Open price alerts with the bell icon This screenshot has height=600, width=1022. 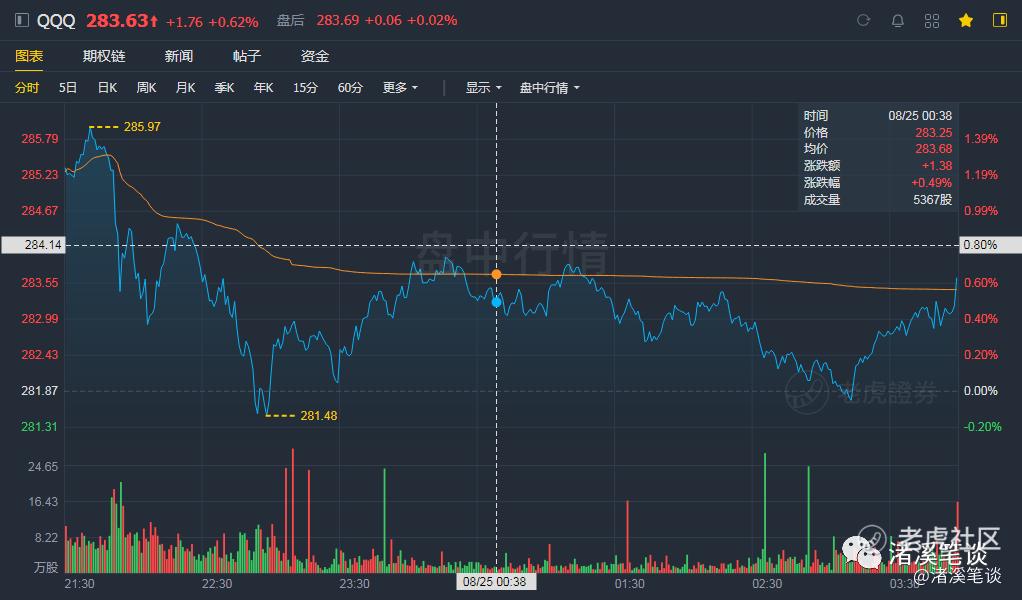898,21
